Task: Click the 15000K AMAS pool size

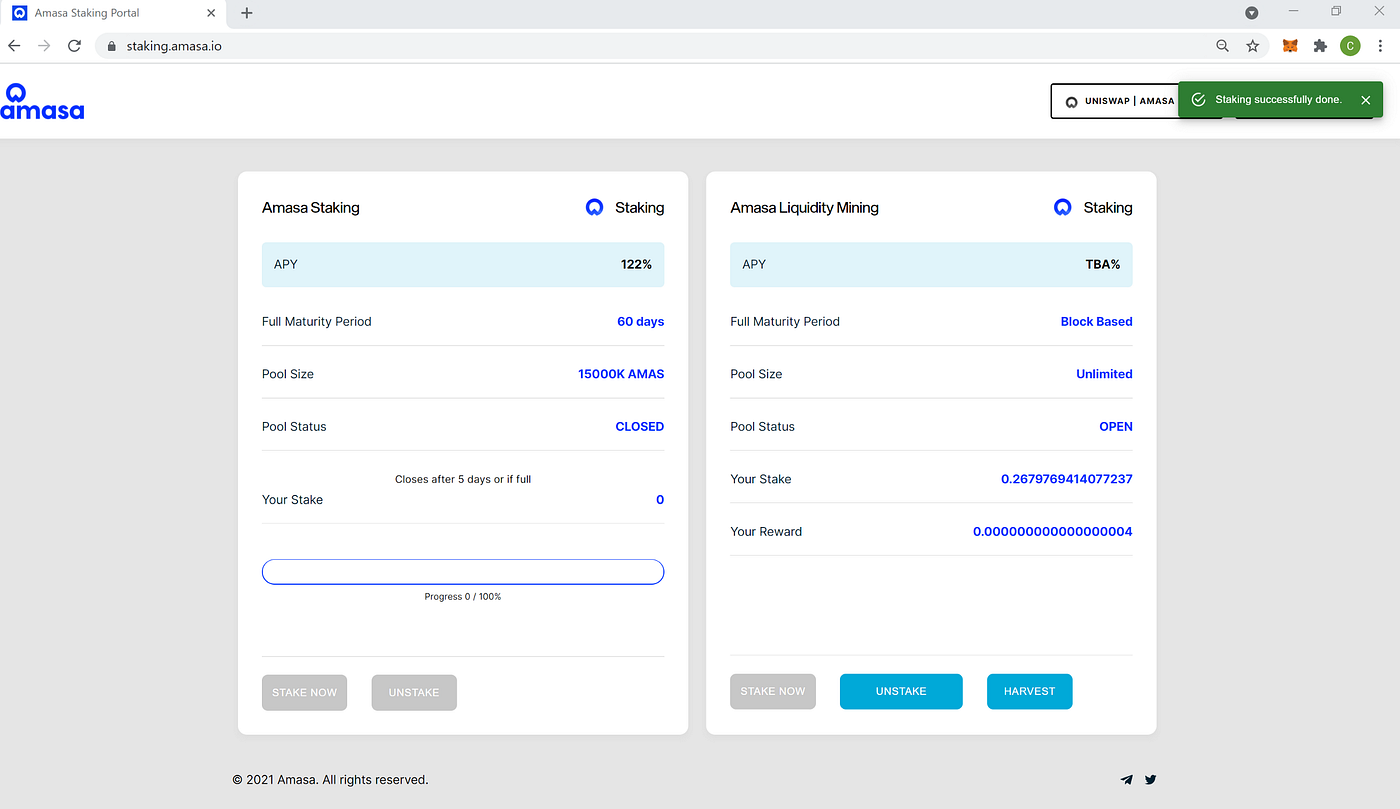Action: (621, 374)
